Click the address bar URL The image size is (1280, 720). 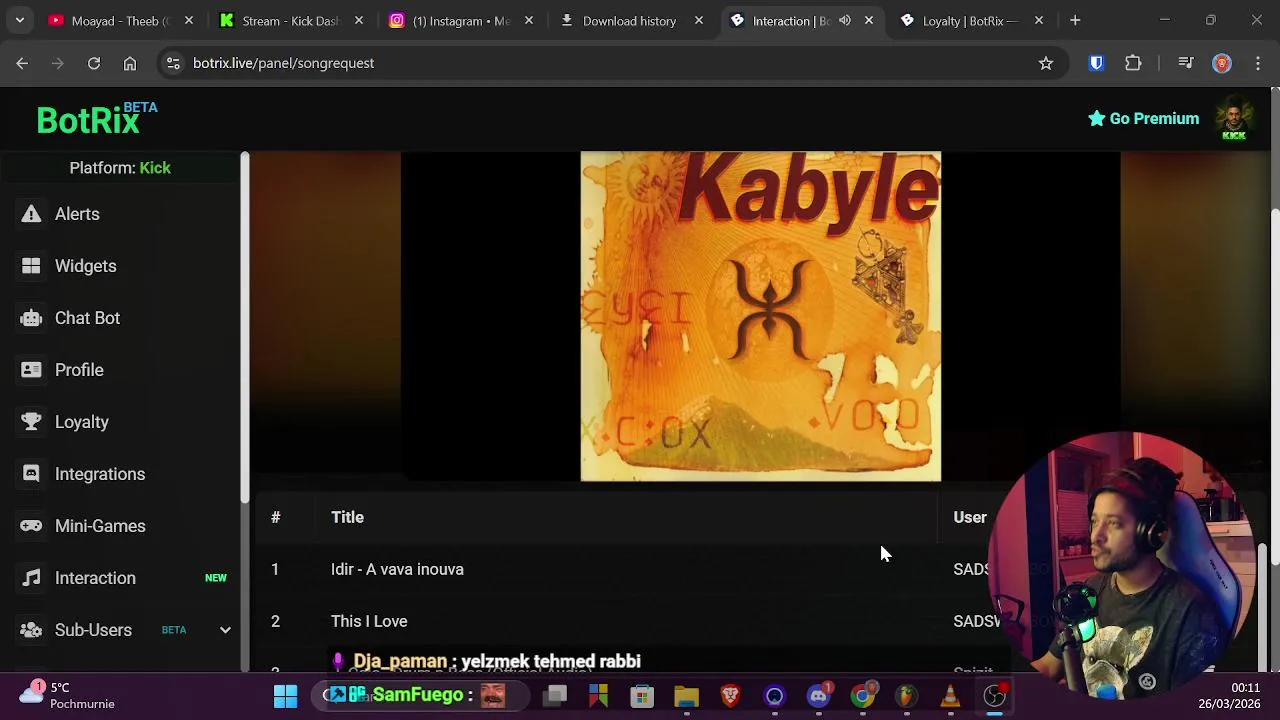point(283,63)
